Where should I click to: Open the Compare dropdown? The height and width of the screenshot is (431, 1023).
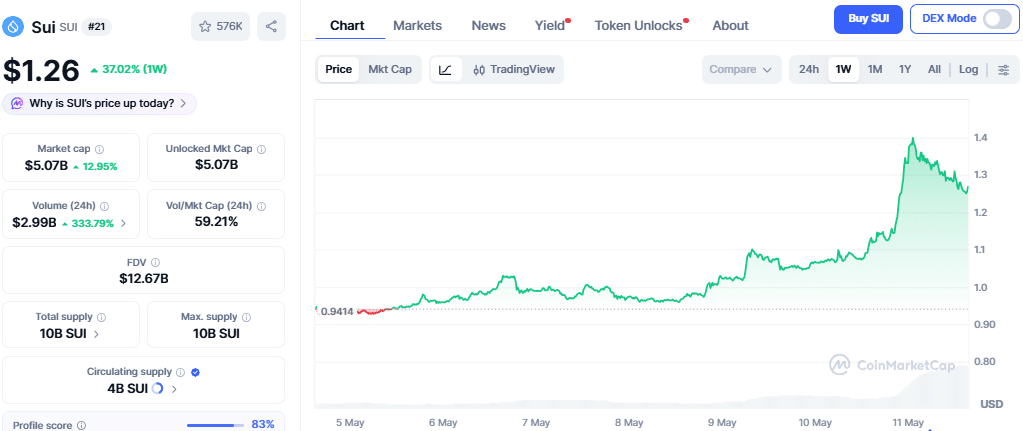(x=742, y=69)
